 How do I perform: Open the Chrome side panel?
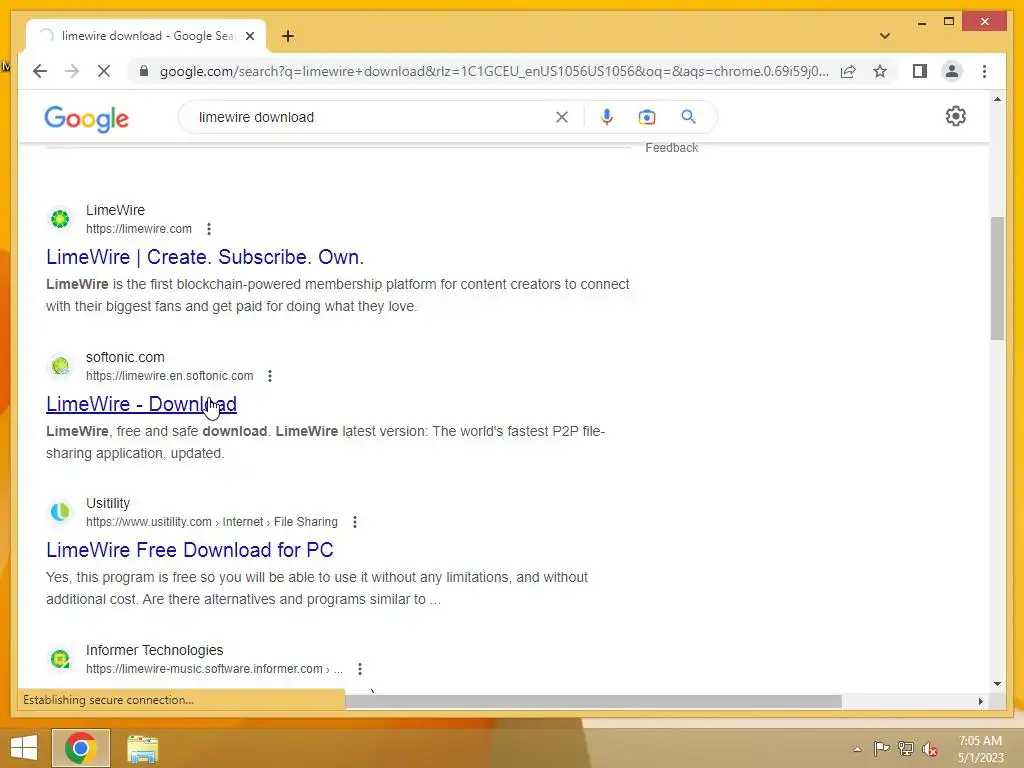click(x=920, y=71)
